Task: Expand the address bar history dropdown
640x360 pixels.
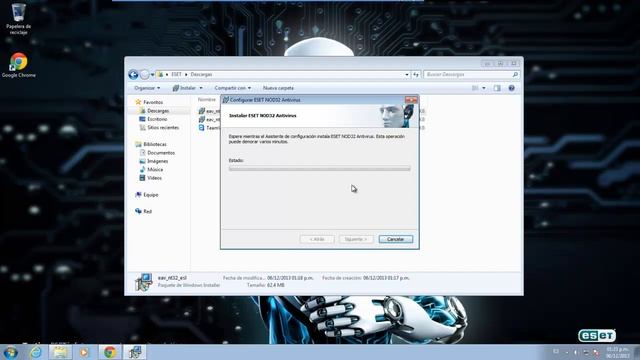Action: point(407,75)
